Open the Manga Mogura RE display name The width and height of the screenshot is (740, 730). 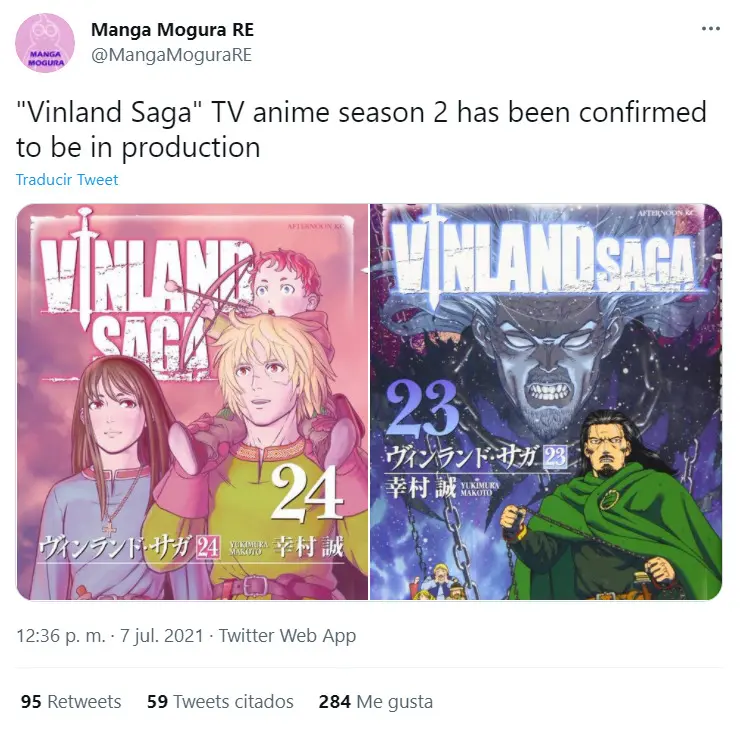point(172,30)
